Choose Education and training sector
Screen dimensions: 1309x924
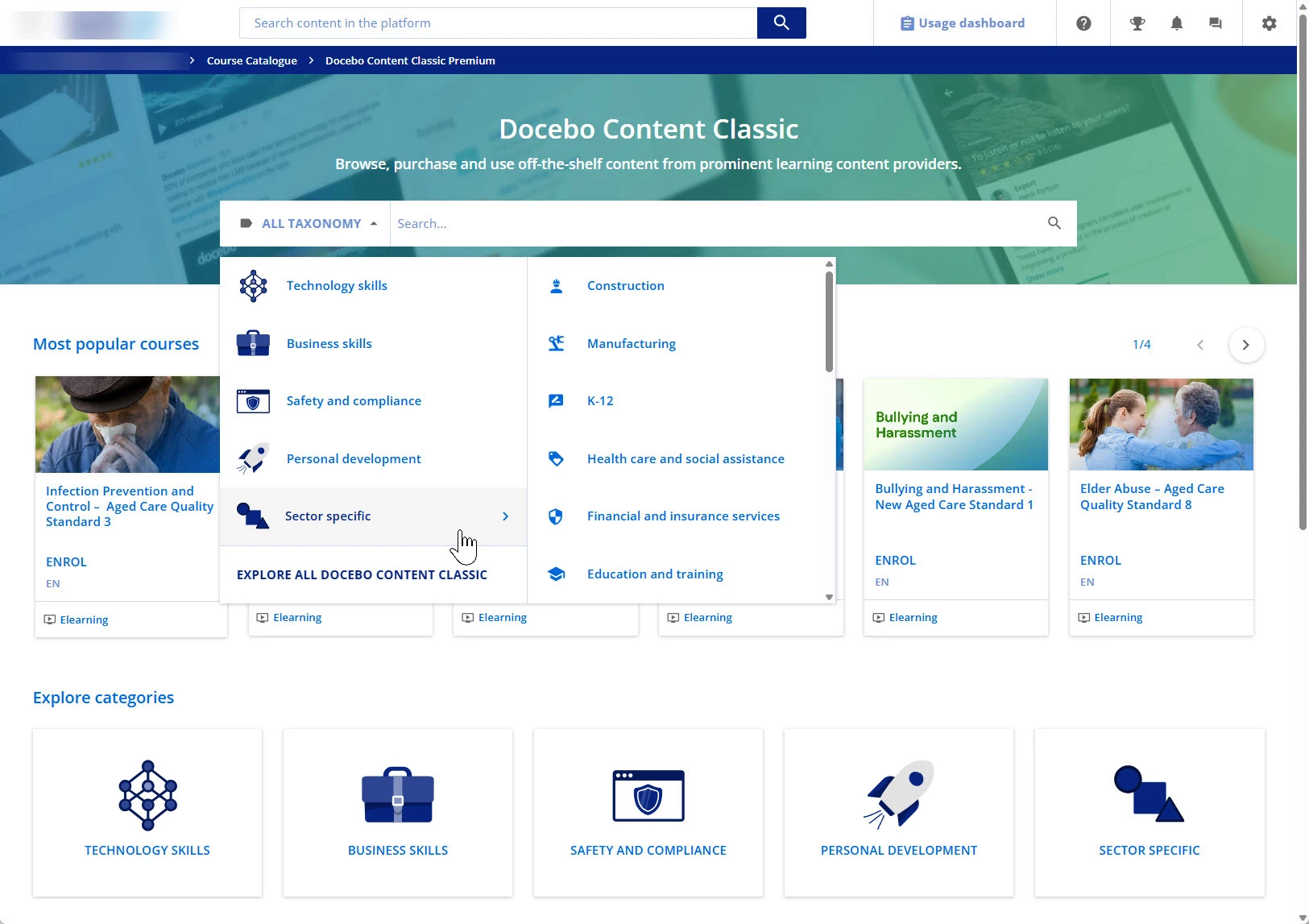pos(655,574)
